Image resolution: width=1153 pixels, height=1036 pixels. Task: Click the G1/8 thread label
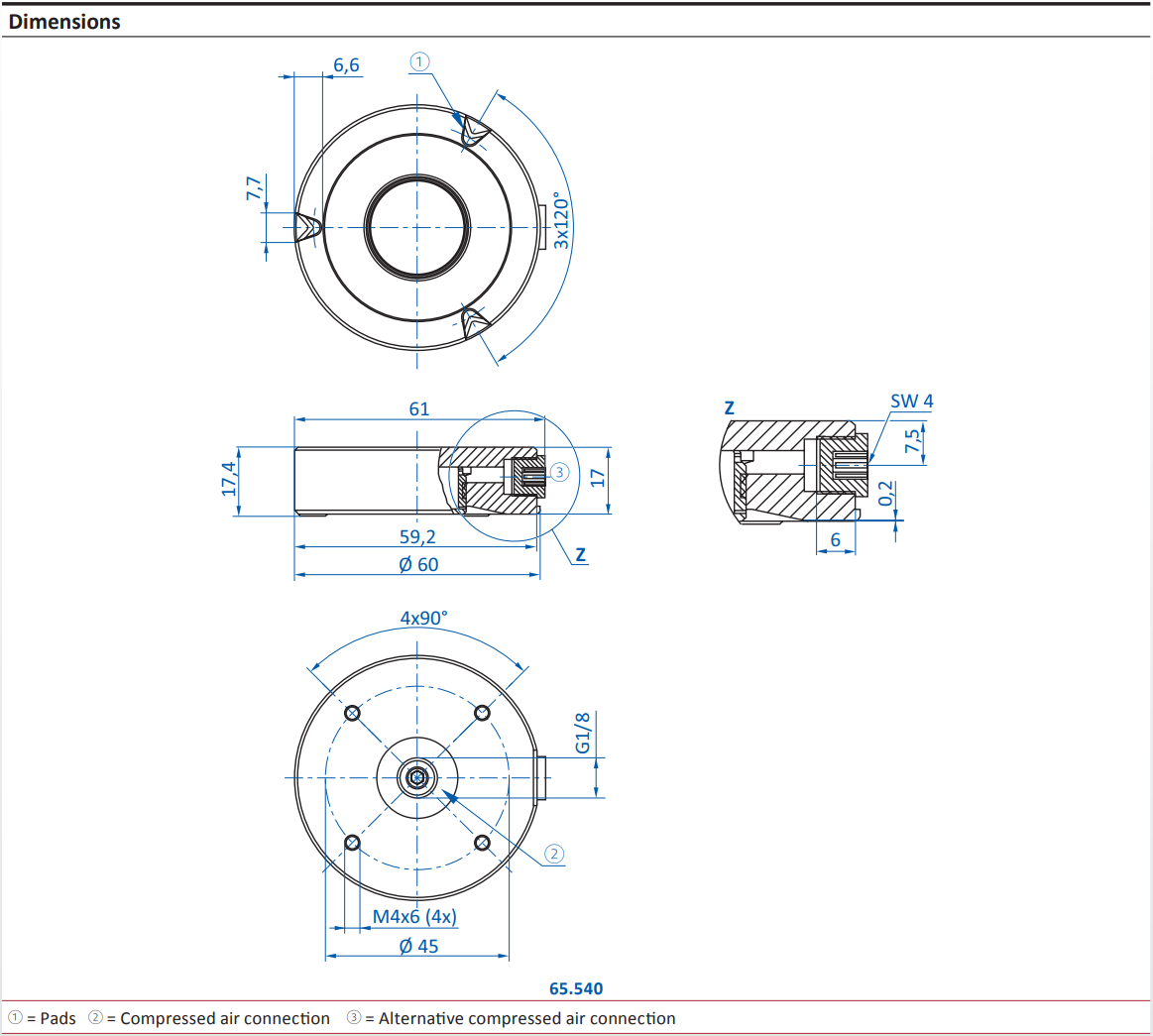pos(583,732)
